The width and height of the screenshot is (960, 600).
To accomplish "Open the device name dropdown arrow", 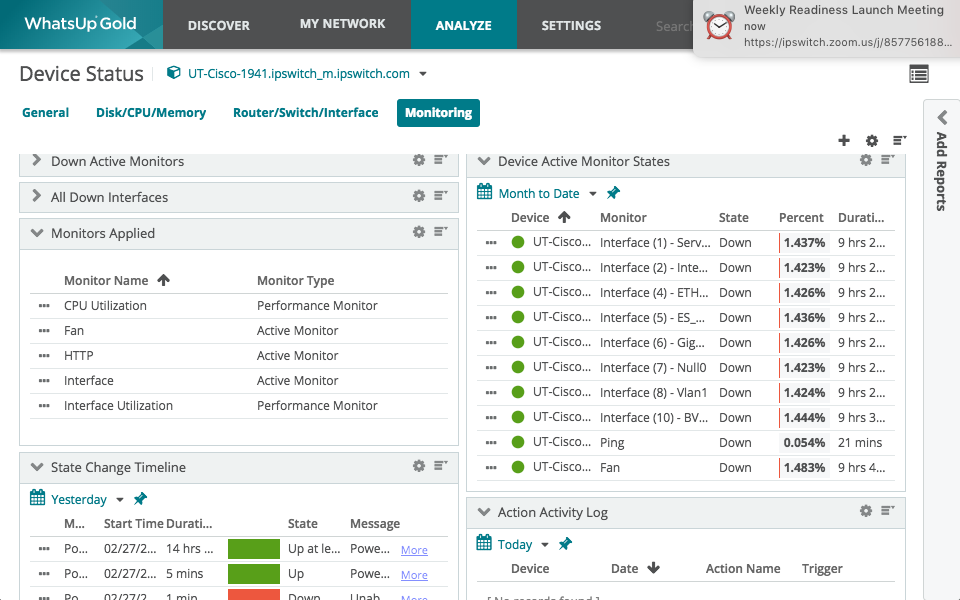I will point(423,74).
